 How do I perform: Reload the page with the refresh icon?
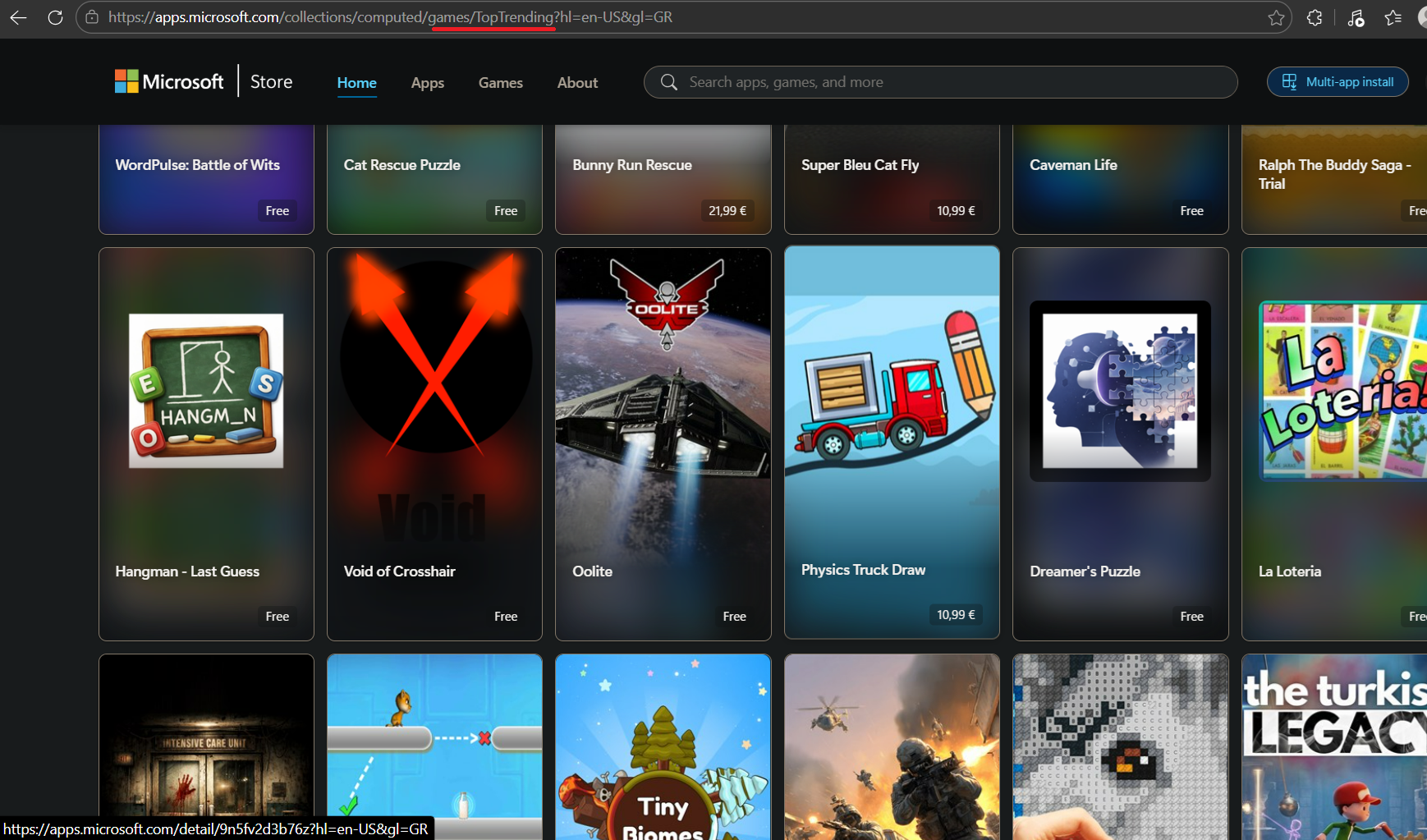pos(55,17)
